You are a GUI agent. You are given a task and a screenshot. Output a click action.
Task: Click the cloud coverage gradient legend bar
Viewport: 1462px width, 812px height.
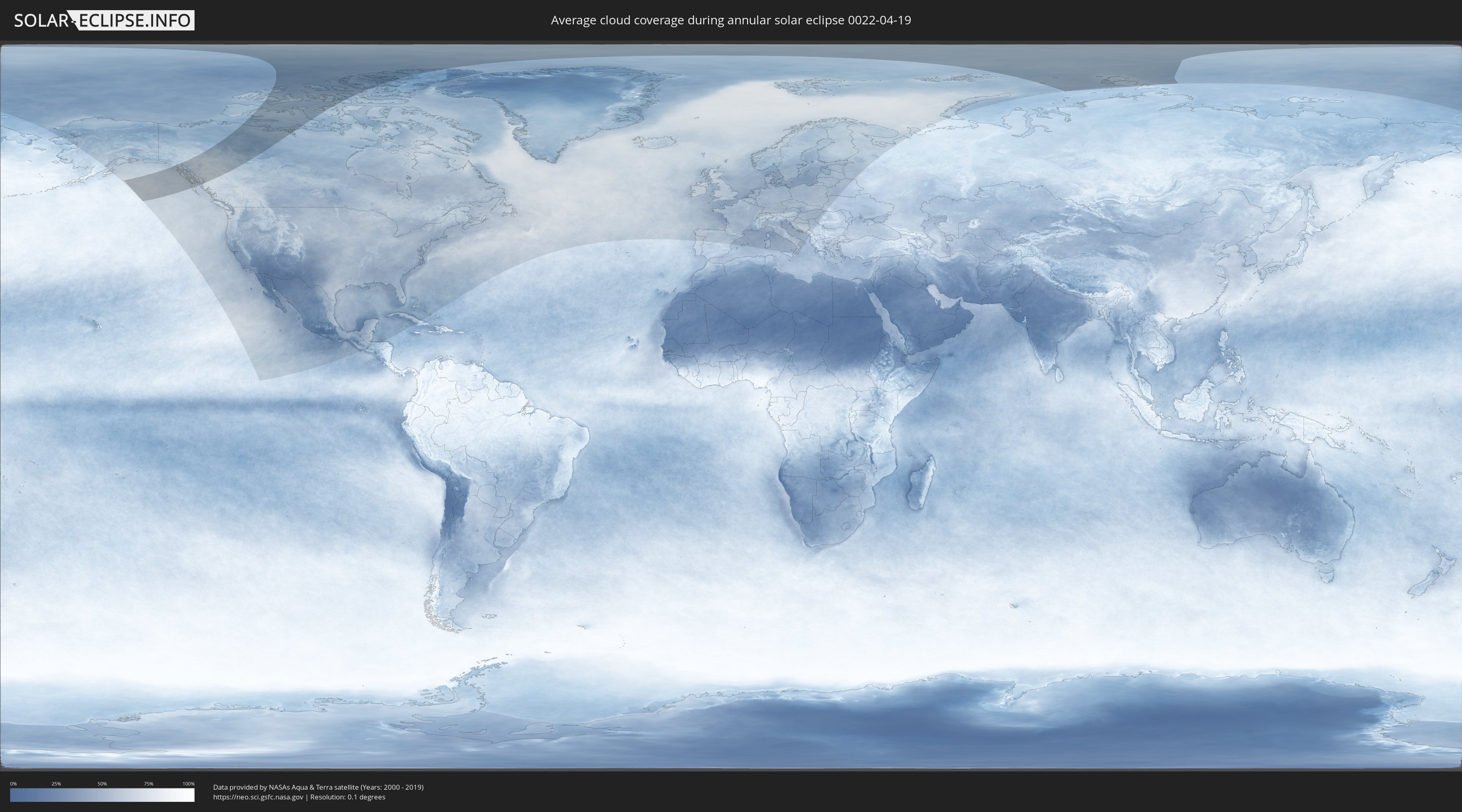pyautogui.click(x=102, y=795)
